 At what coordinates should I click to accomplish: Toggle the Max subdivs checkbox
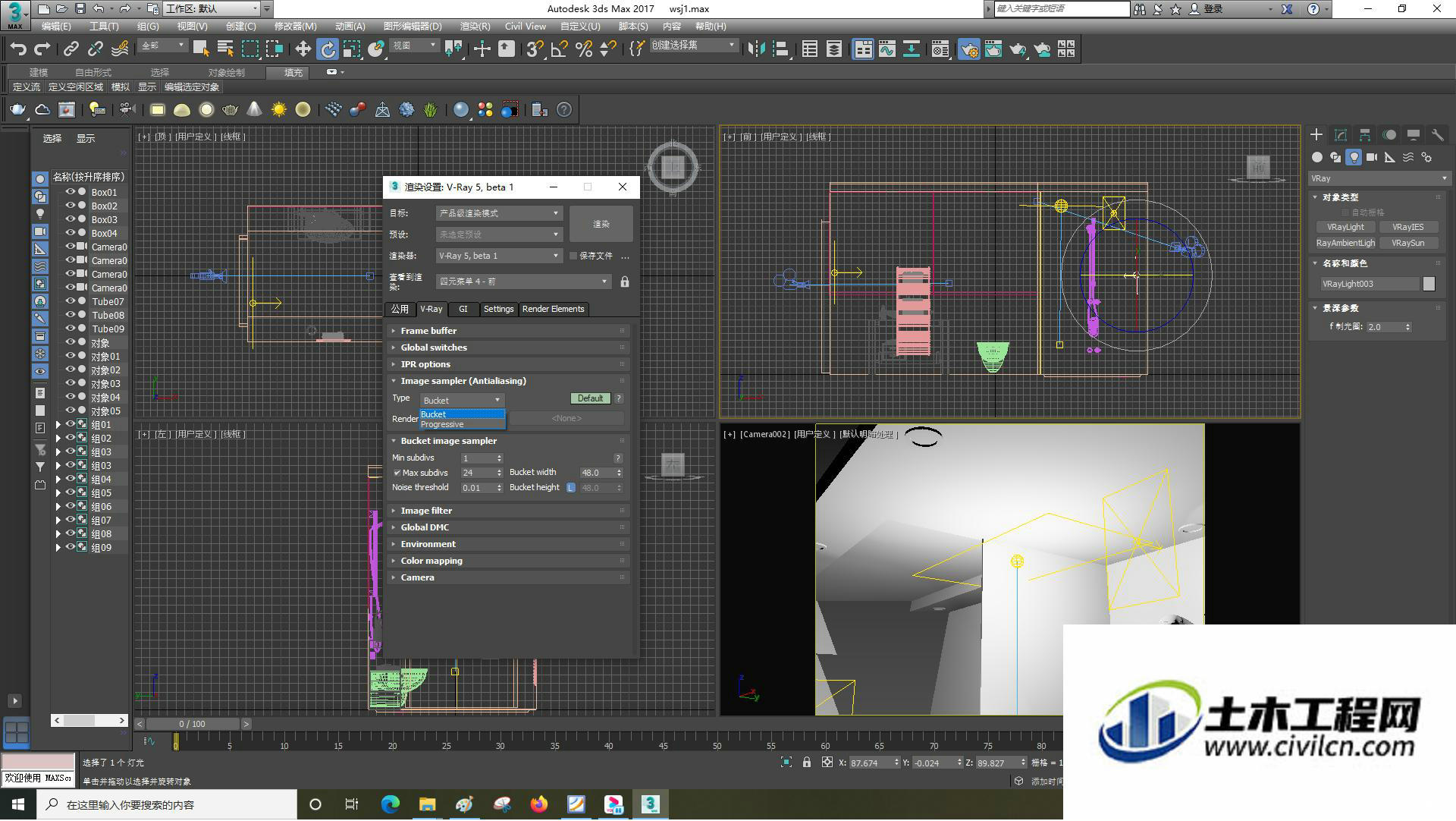[397, 473]
